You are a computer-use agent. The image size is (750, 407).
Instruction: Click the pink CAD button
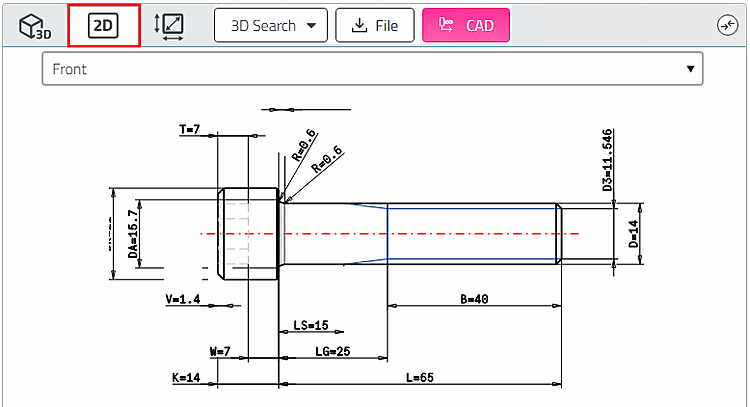point(466,25)
